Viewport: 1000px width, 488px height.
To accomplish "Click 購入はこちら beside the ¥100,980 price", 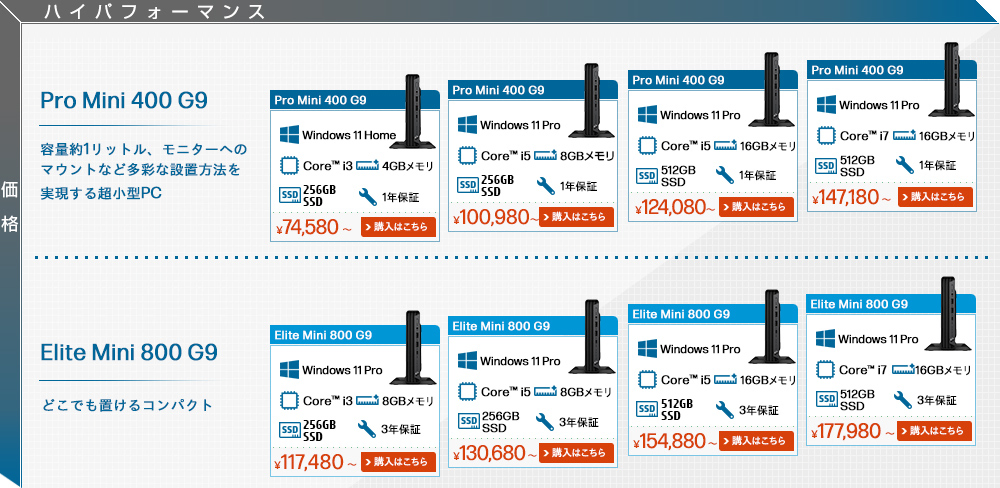I will click(577, 217).
